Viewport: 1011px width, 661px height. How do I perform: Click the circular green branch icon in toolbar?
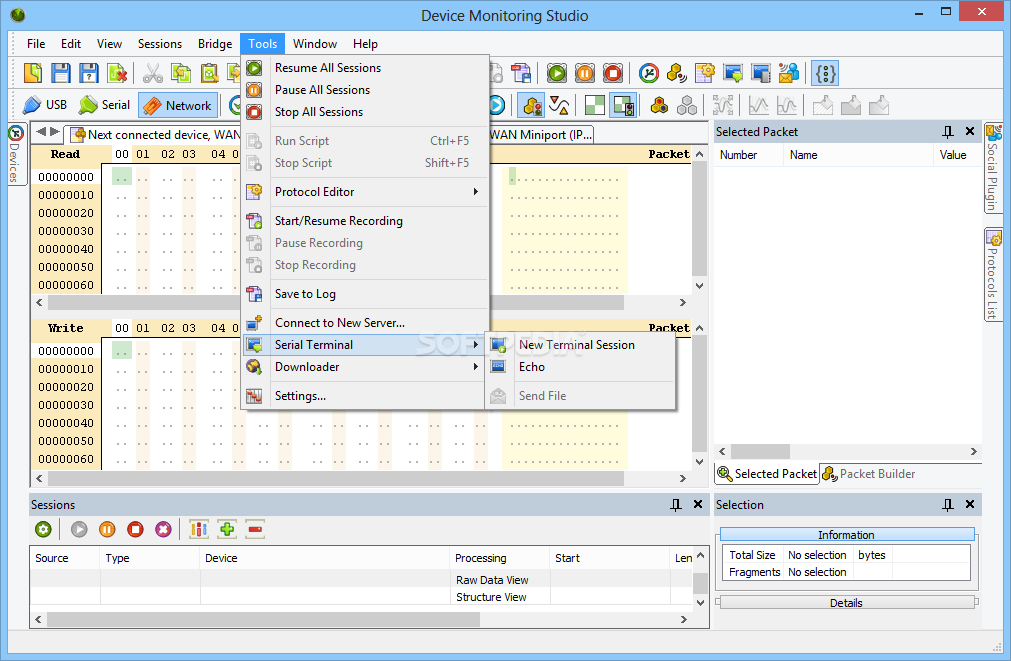coord(649,73)
